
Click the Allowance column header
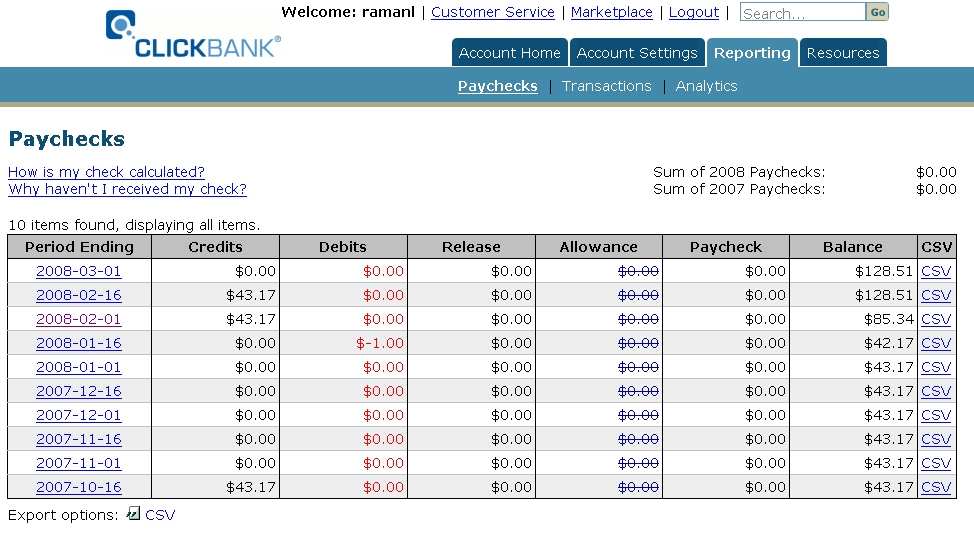[599, 247]
